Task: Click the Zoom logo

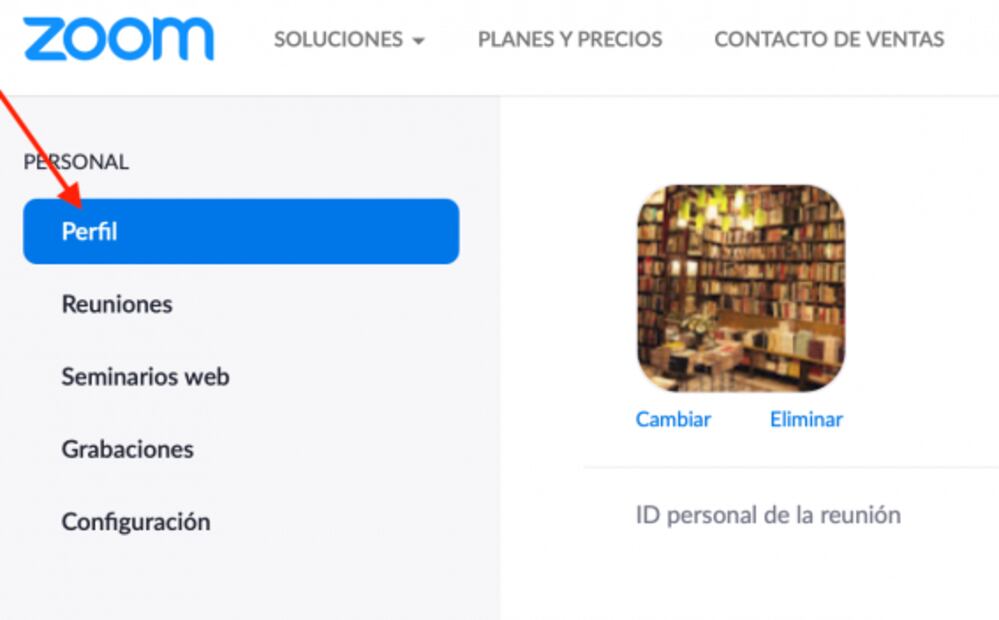Action: [x=119, y=39]
